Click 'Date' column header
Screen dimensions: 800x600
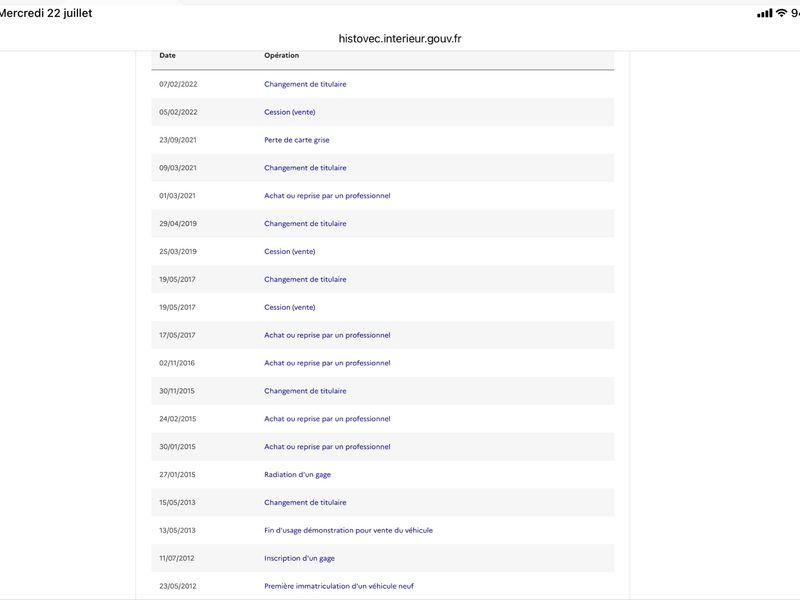pyautogui.click(x=167, y=55)
